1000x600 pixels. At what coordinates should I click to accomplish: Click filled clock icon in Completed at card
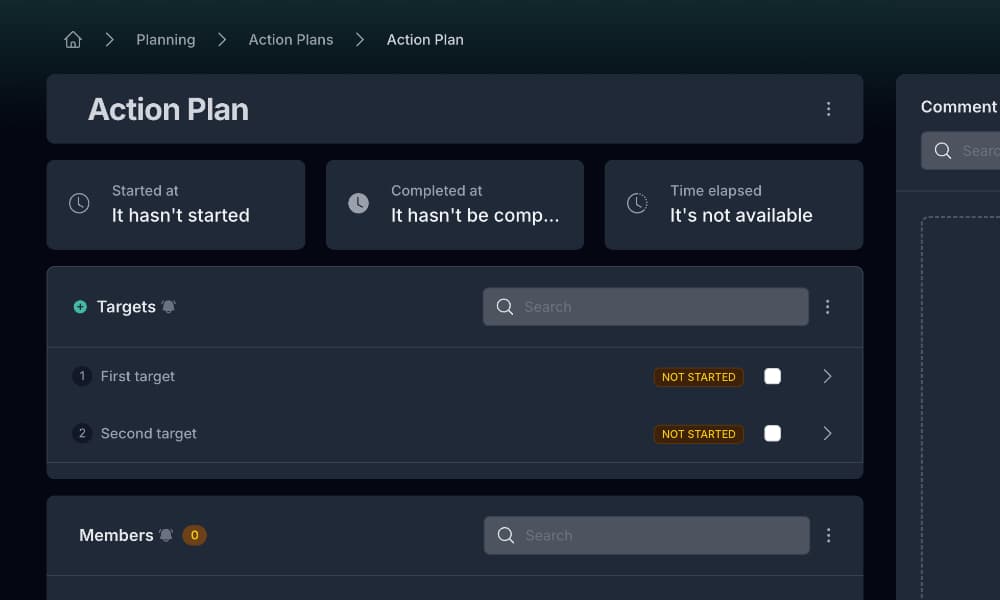(x=358, y=203)
